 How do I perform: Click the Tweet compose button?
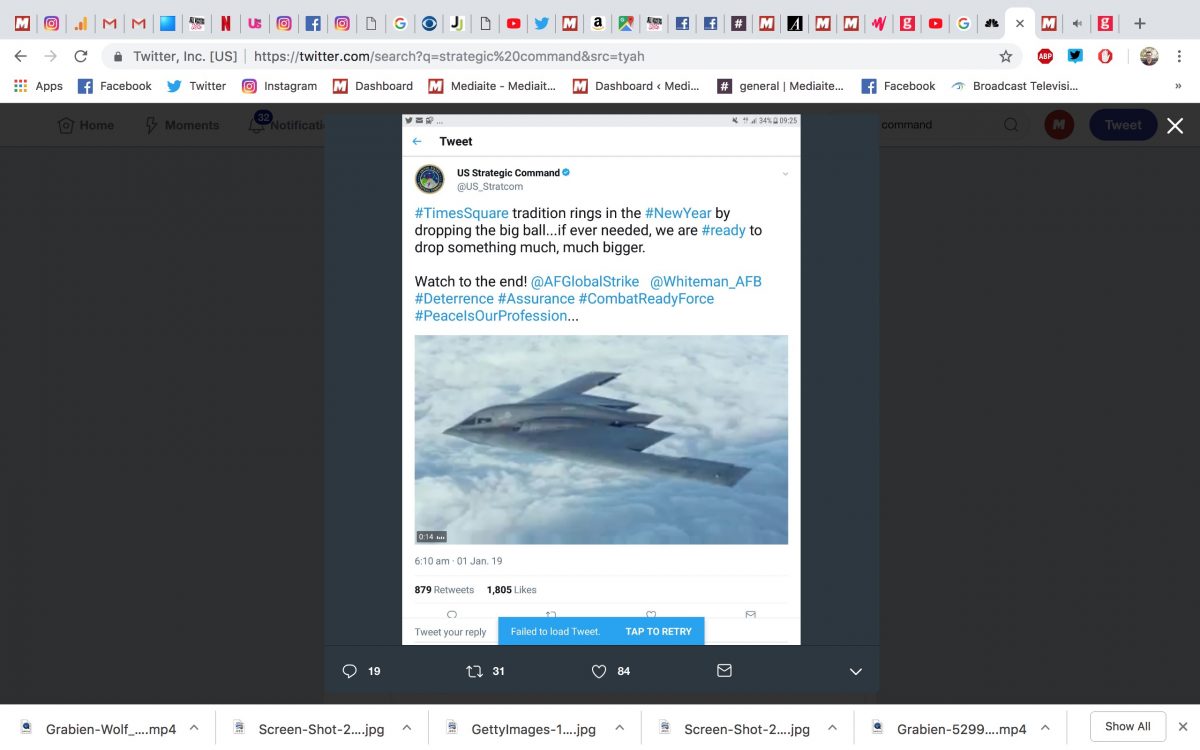tap(1122, 125)
